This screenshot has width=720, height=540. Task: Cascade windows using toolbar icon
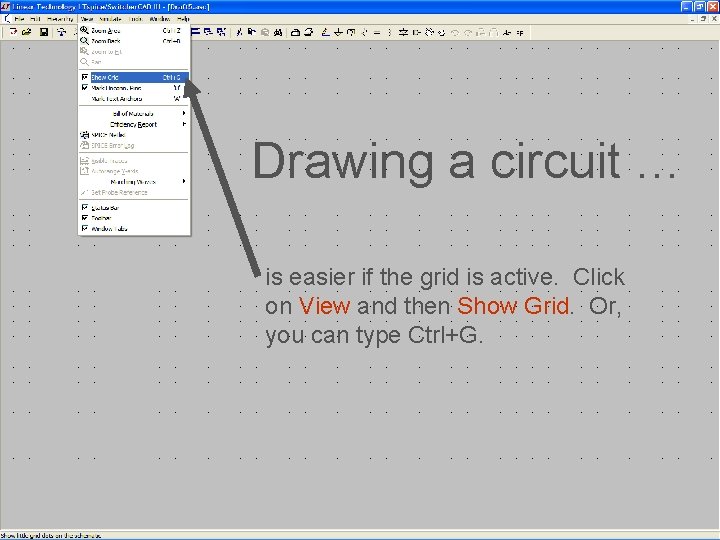point(208,32)
